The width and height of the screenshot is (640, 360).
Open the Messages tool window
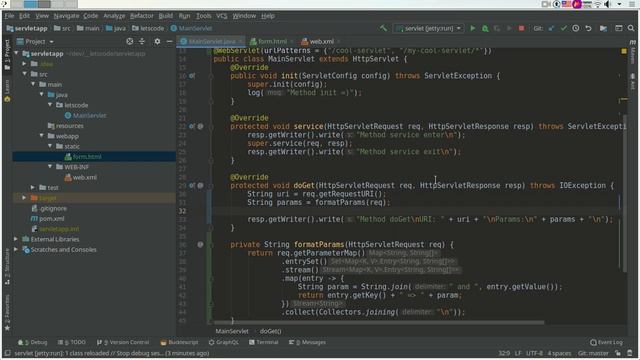(307, 342)
